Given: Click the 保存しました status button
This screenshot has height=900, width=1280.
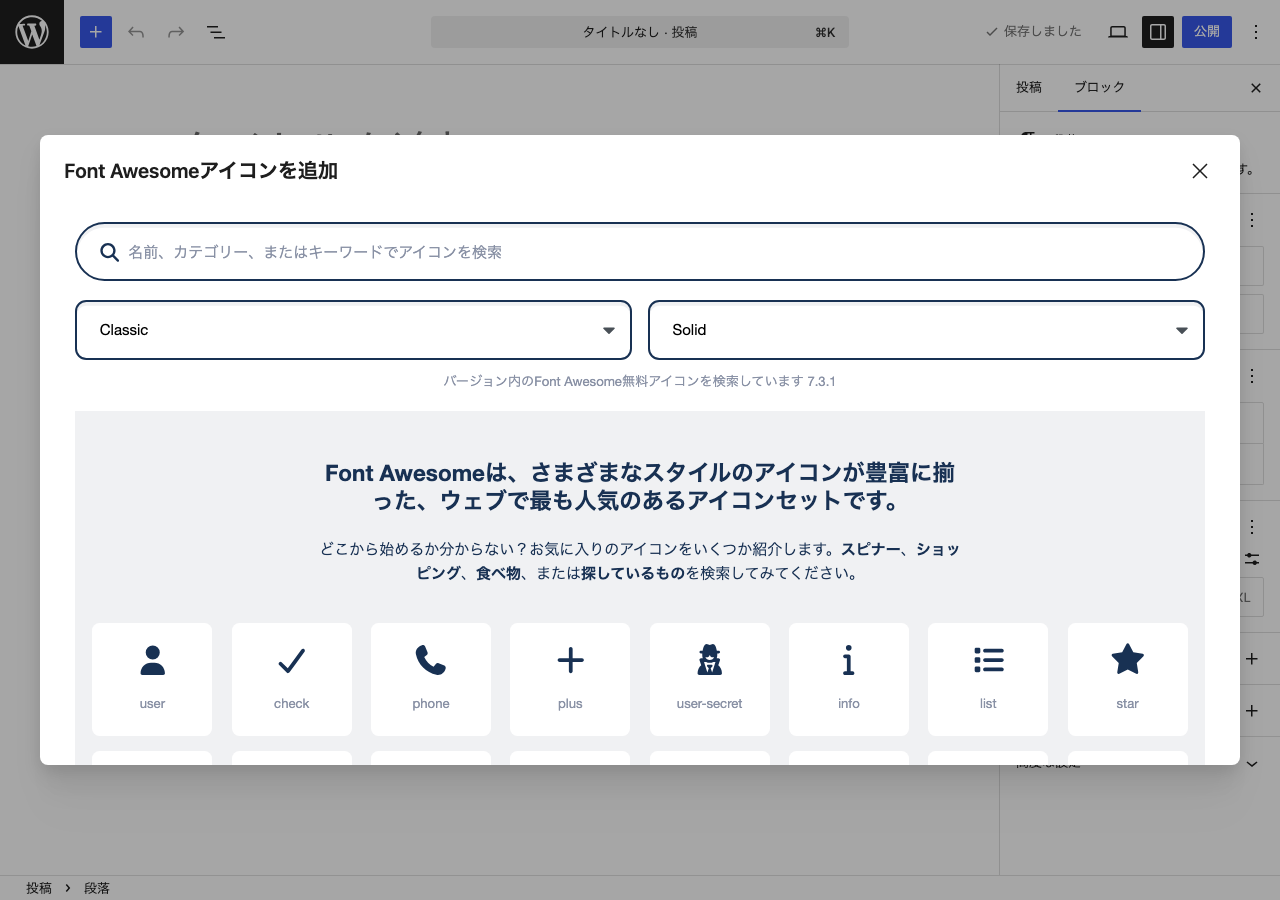Looking at the screenshot, I should tap(1033, 32).
